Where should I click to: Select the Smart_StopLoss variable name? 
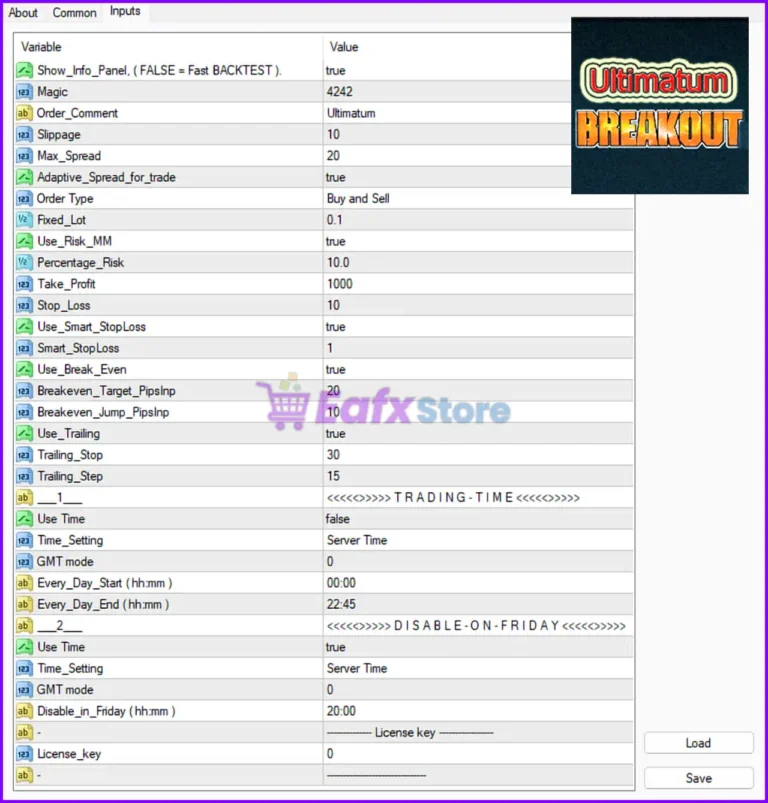click(78, 348)
